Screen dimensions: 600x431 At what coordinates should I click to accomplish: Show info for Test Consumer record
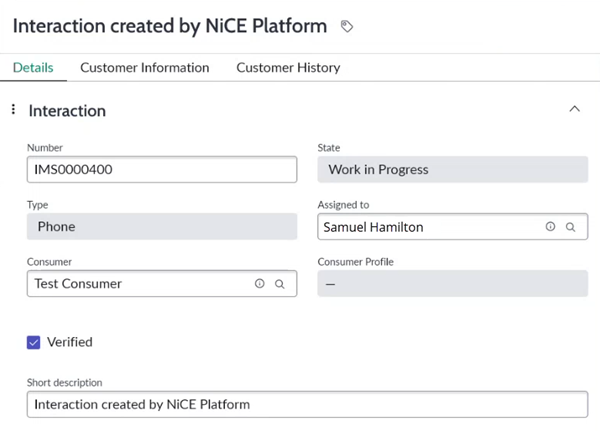pyautogui.click(x=260, y=284)
